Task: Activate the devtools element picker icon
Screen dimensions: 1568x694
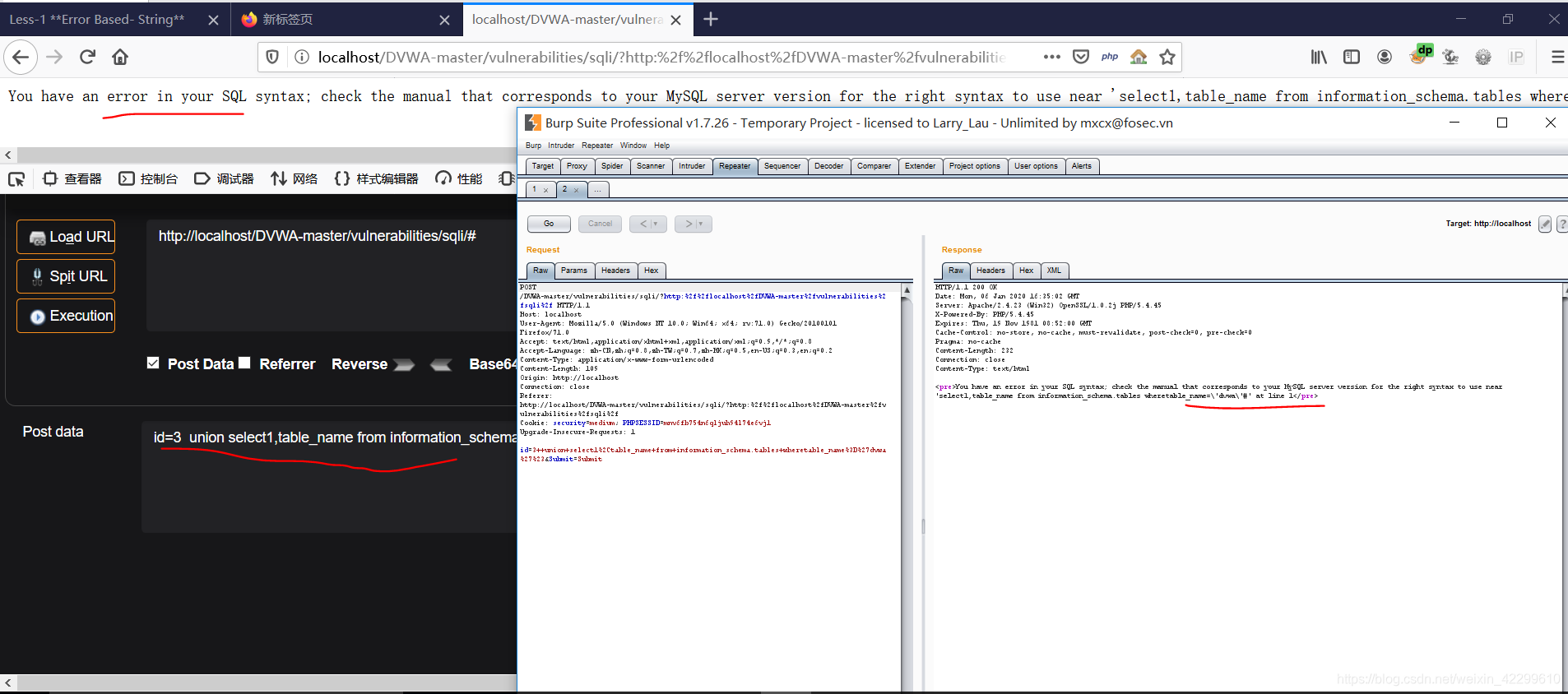Action: (16, 178)
